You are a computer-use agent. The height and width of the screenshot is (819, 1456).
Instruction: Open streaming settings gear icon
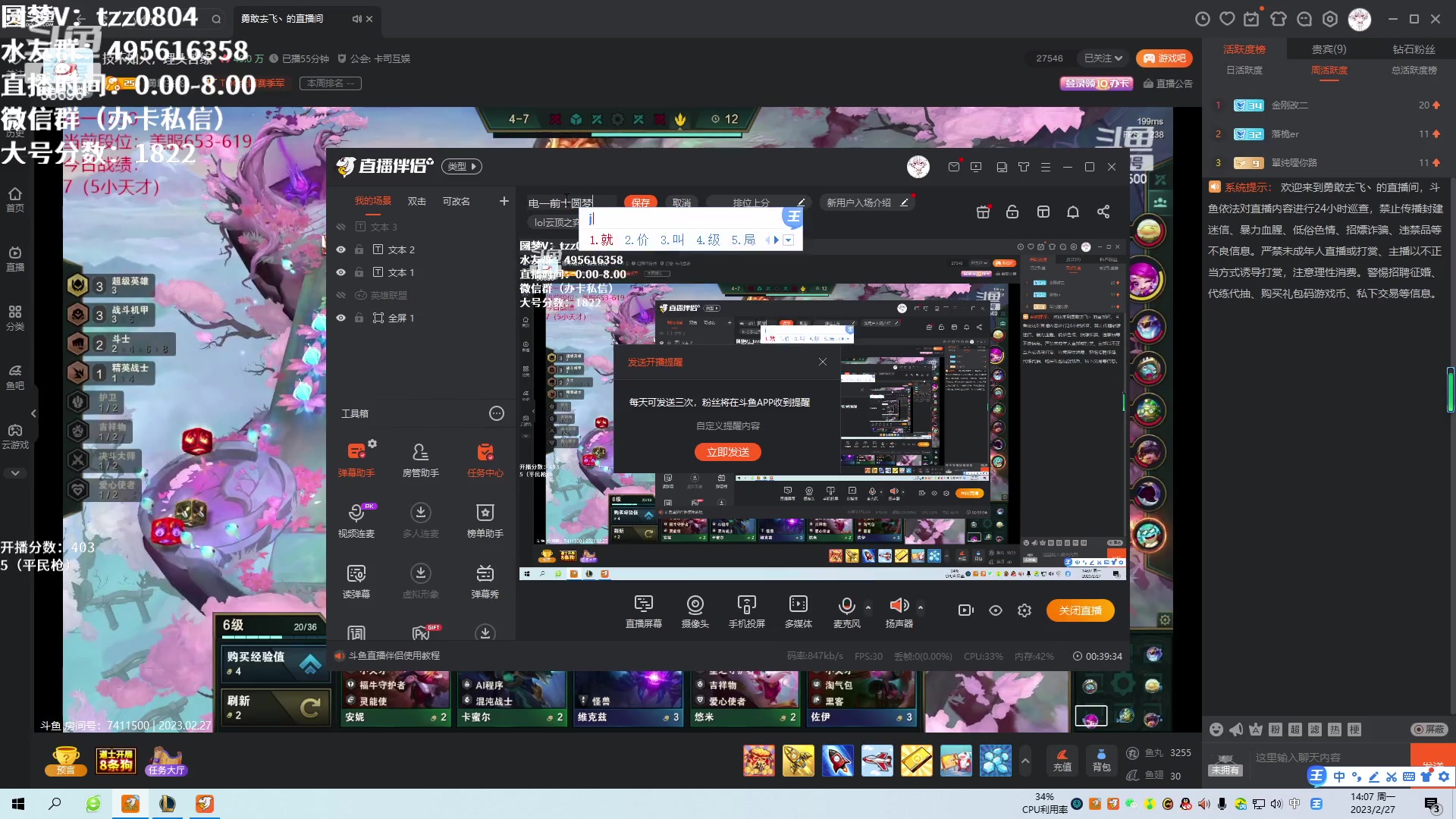(x=1025, y=610)
